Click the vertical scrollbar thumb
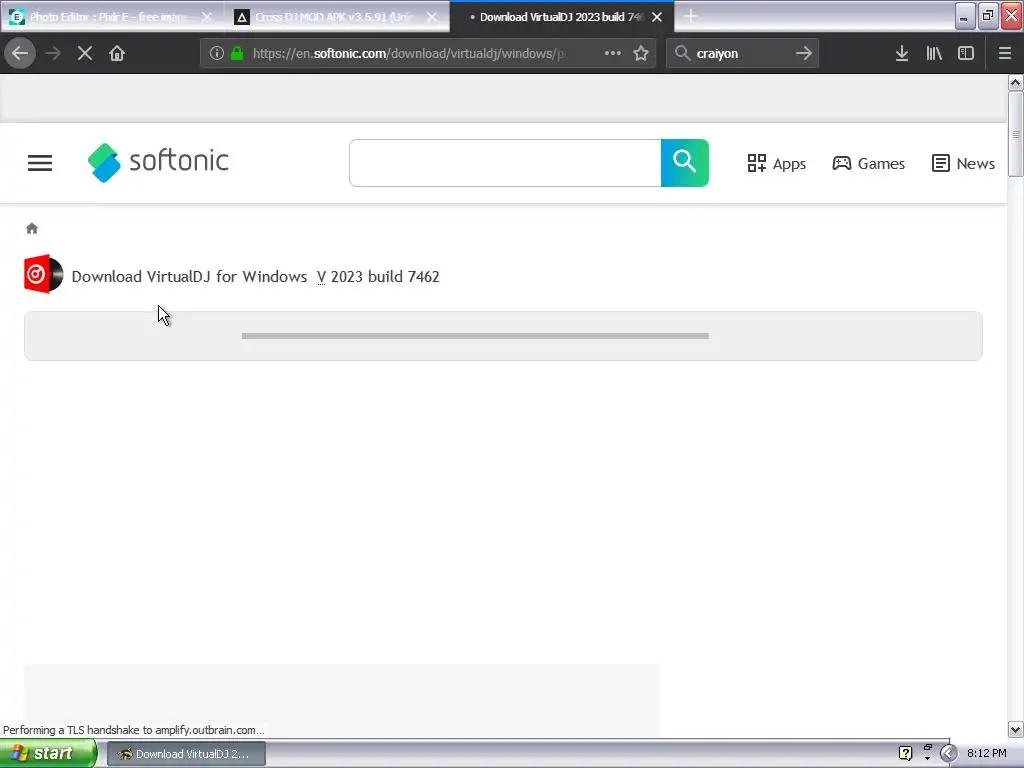 point(1015,134)
